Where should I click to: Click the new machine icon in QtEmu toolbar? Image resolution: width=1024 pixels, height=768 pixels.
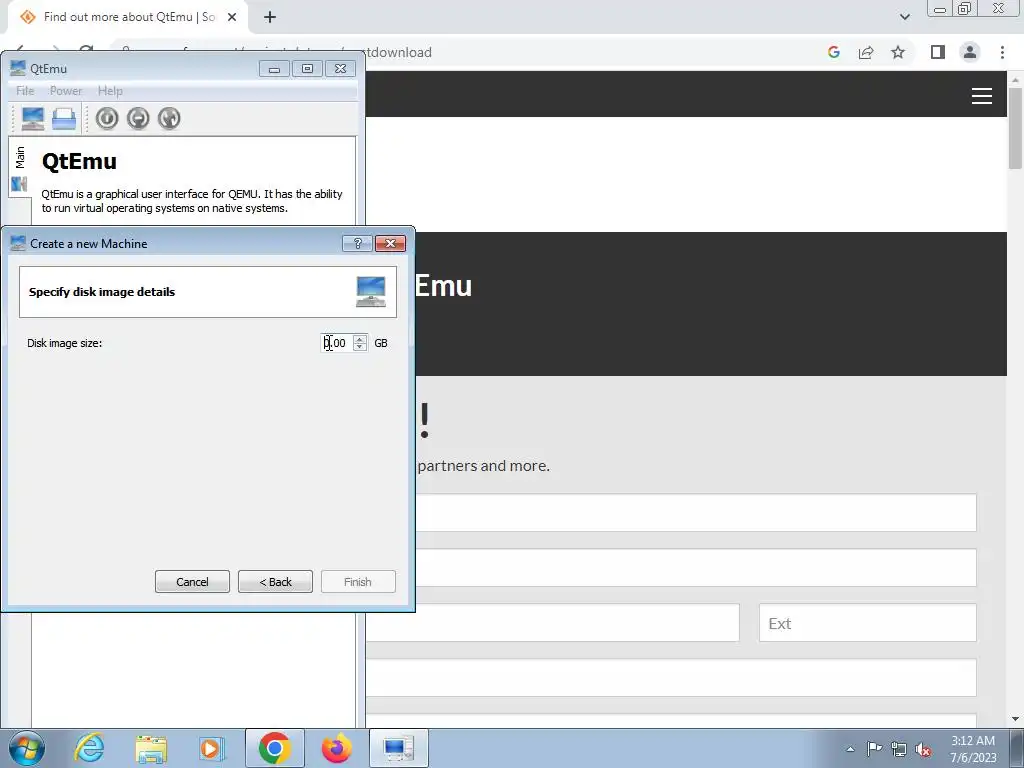pyautogui.click(x=33, y=119)
